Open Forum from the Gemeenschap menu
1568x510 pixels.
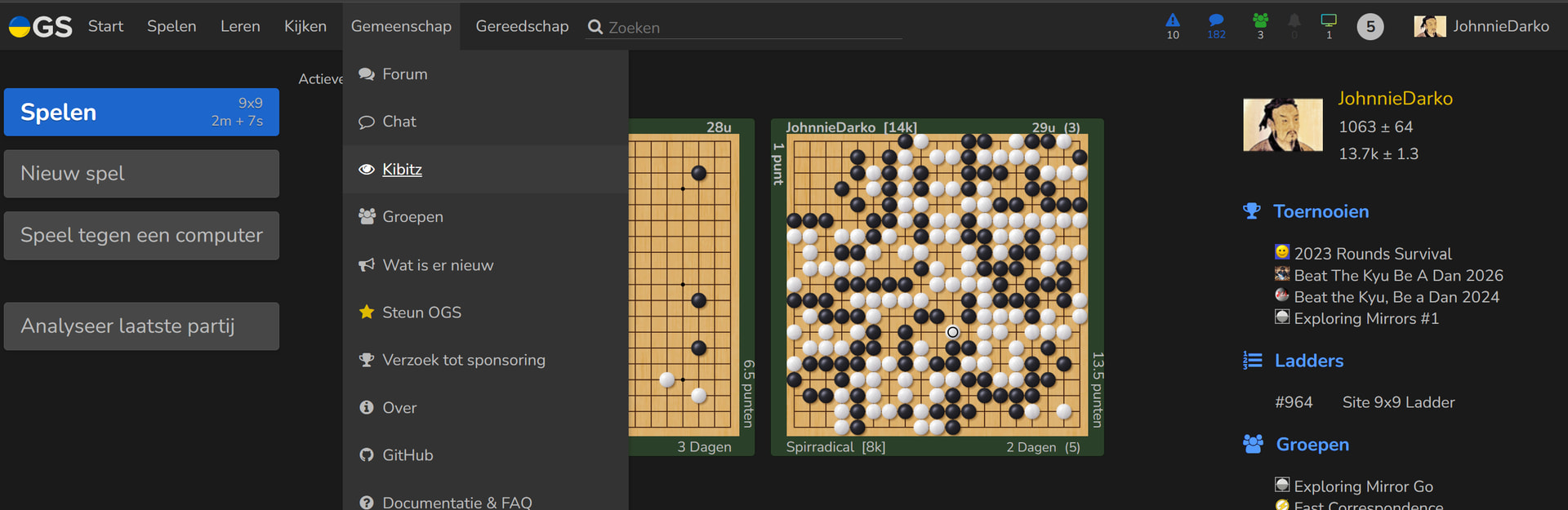404,74
